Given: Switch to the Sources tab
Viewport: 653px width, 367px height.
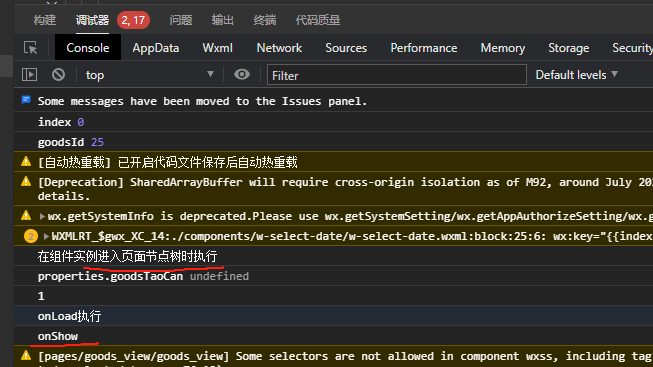Looking at the screenshot, I should coord(346,48).
